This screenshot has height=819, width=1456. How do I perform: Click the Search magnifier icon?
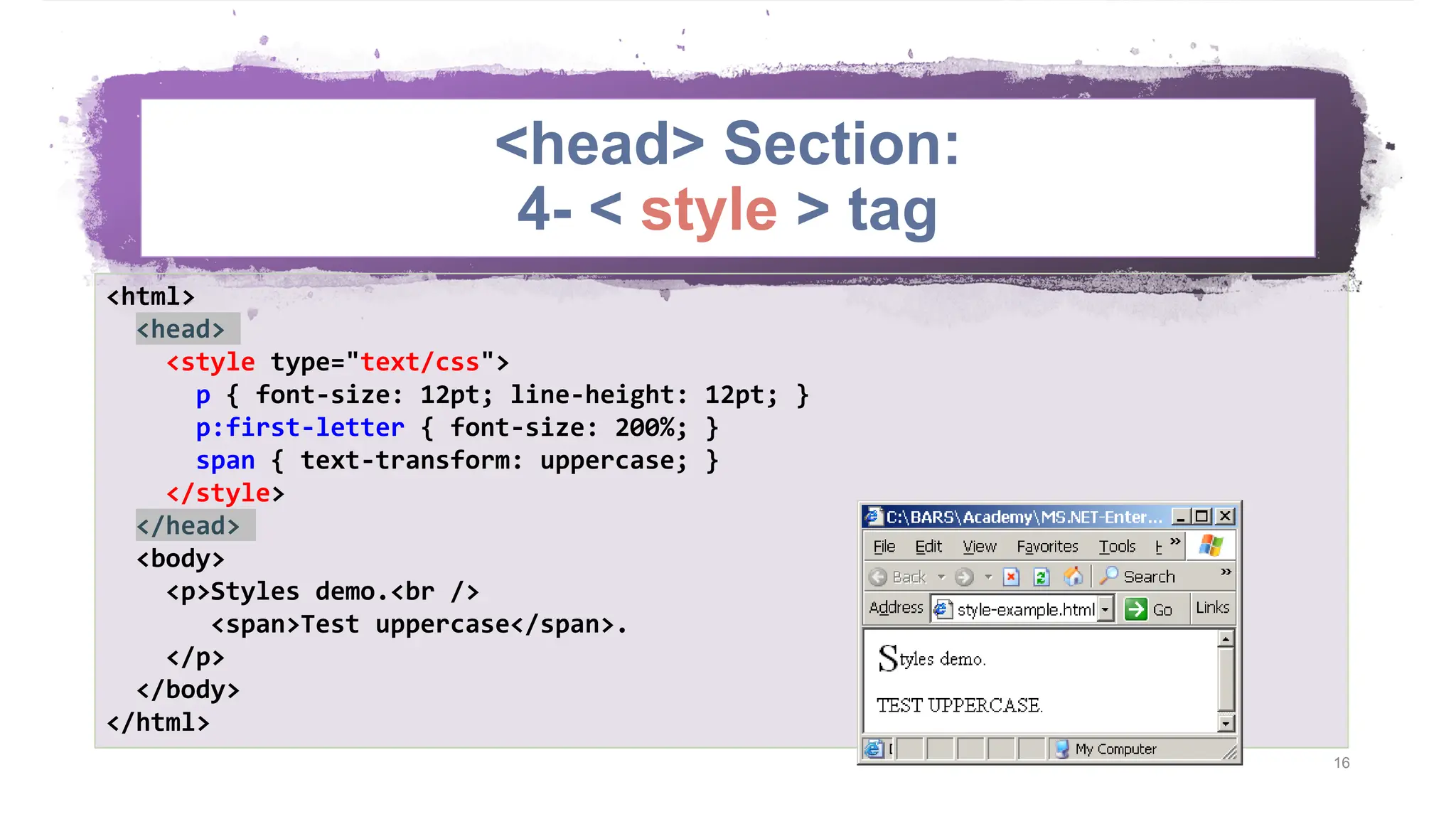tap(1109, 575)
